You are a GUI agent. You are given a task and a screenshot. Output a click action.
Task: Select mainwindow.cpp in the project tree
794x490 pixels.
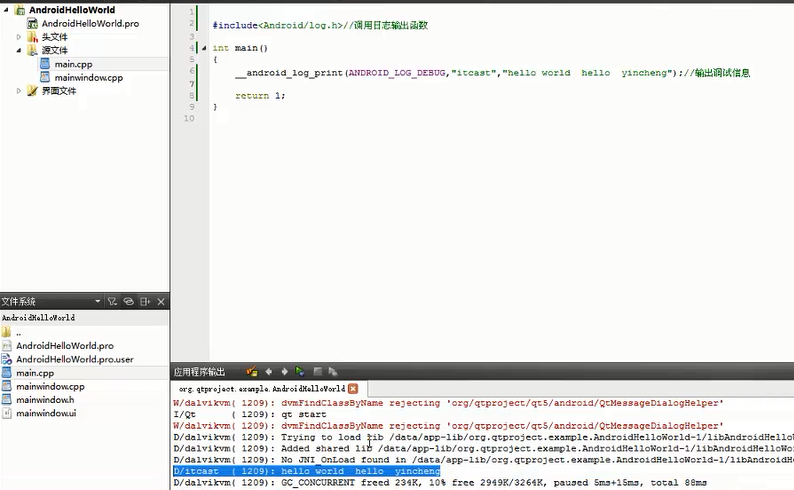click(x=89, y=77)
